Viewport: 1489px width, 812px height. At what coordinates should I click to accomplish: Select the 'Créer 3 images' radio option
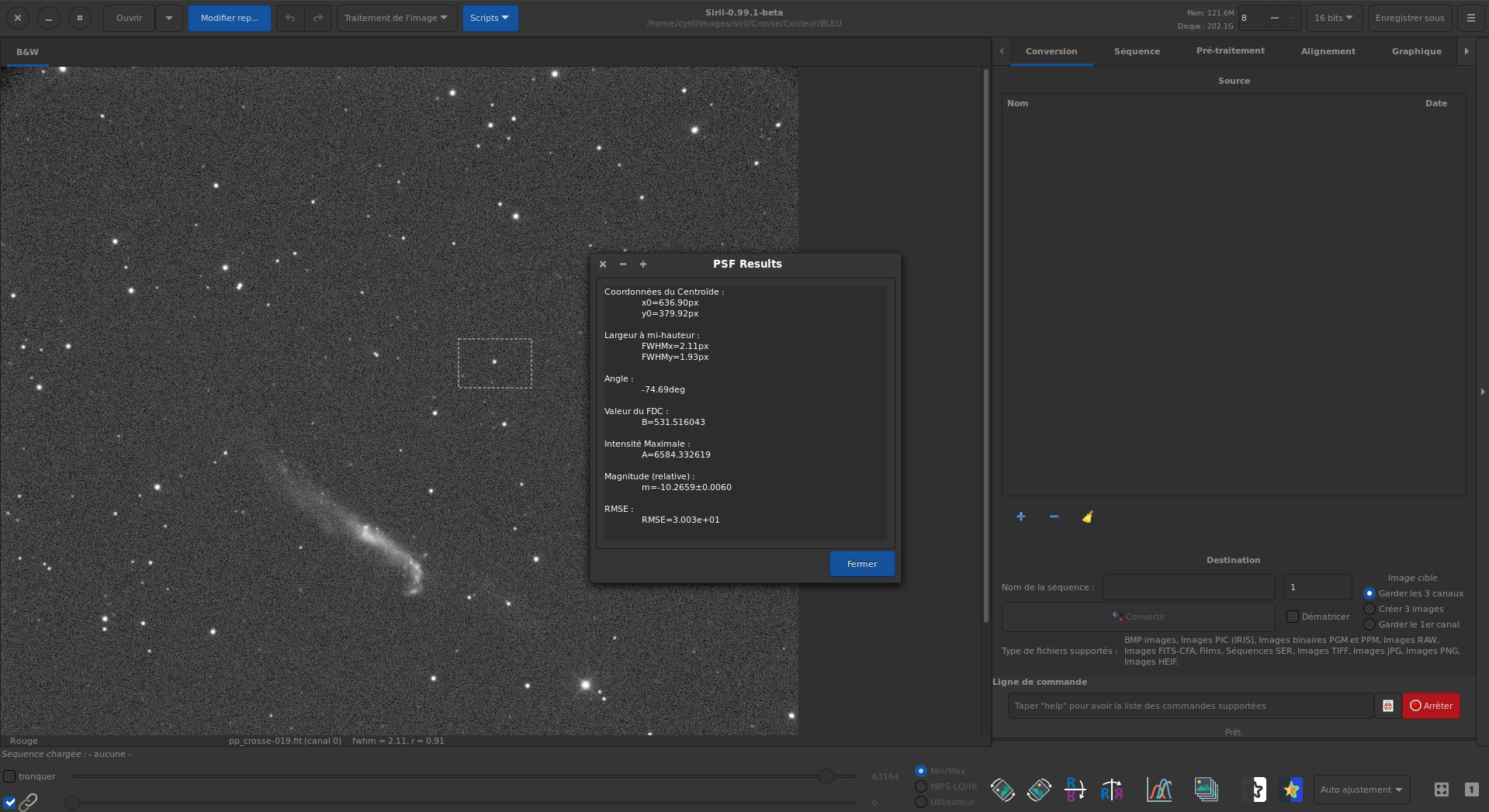[1370, 609]
